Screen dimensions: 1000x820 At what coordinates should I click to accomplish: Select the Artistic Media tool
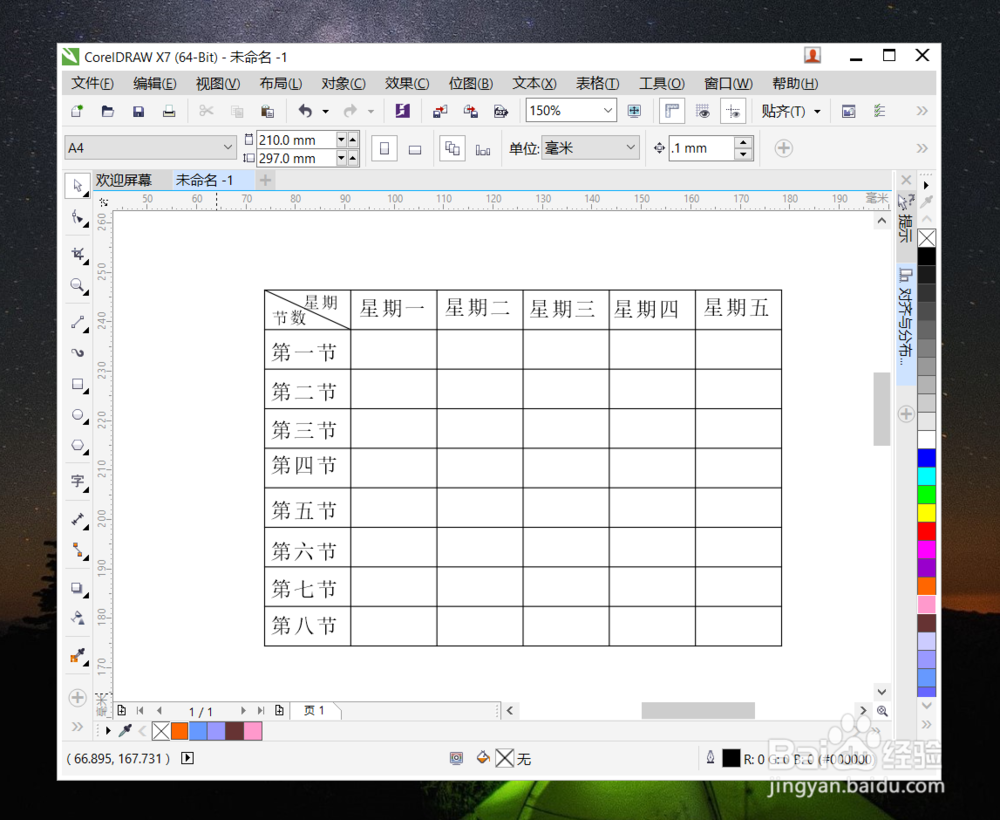point(77,353)
